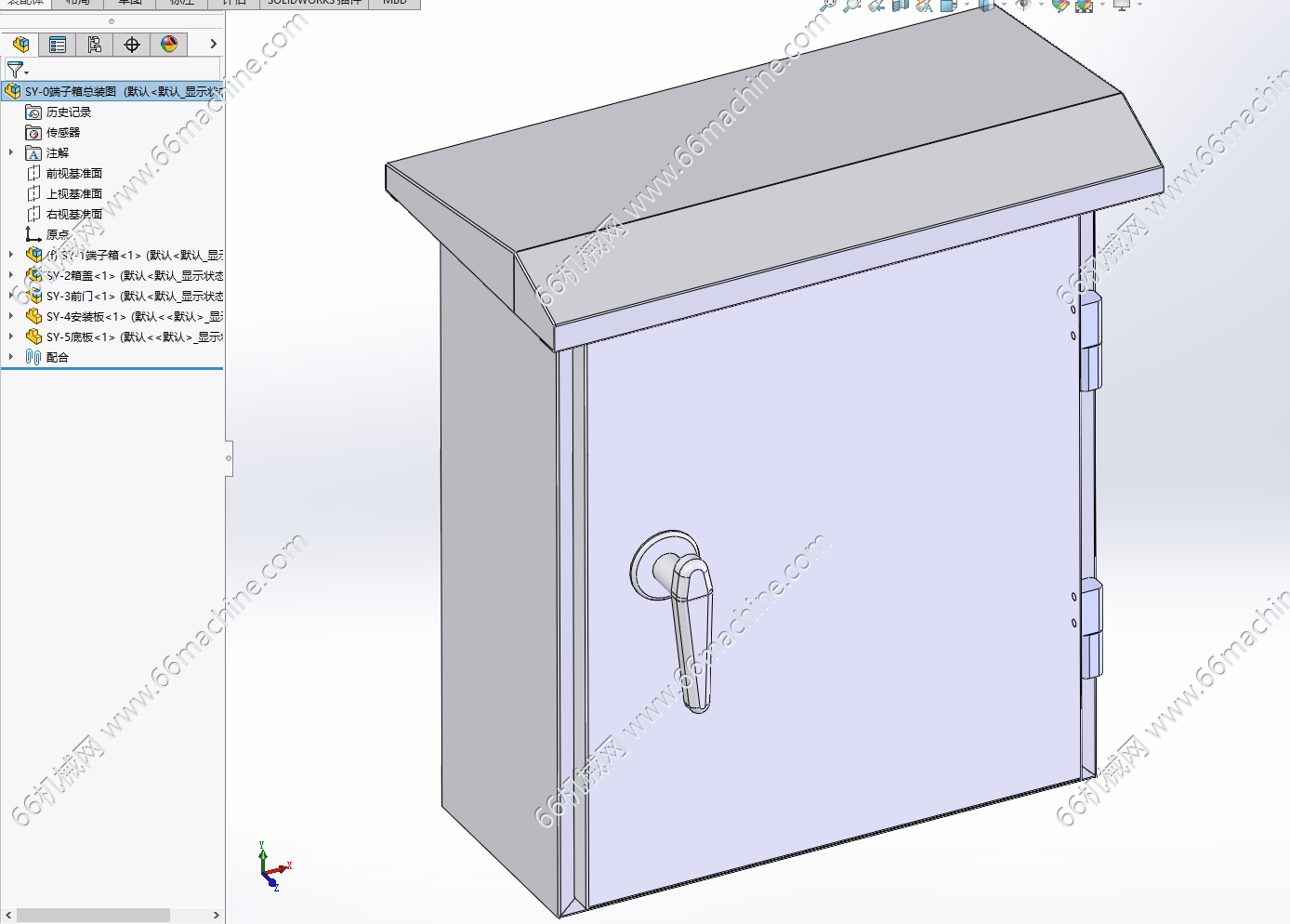This screenshot has width=1290, height=924.
Task: Select the 原点 origin icon
Action: 33,234
